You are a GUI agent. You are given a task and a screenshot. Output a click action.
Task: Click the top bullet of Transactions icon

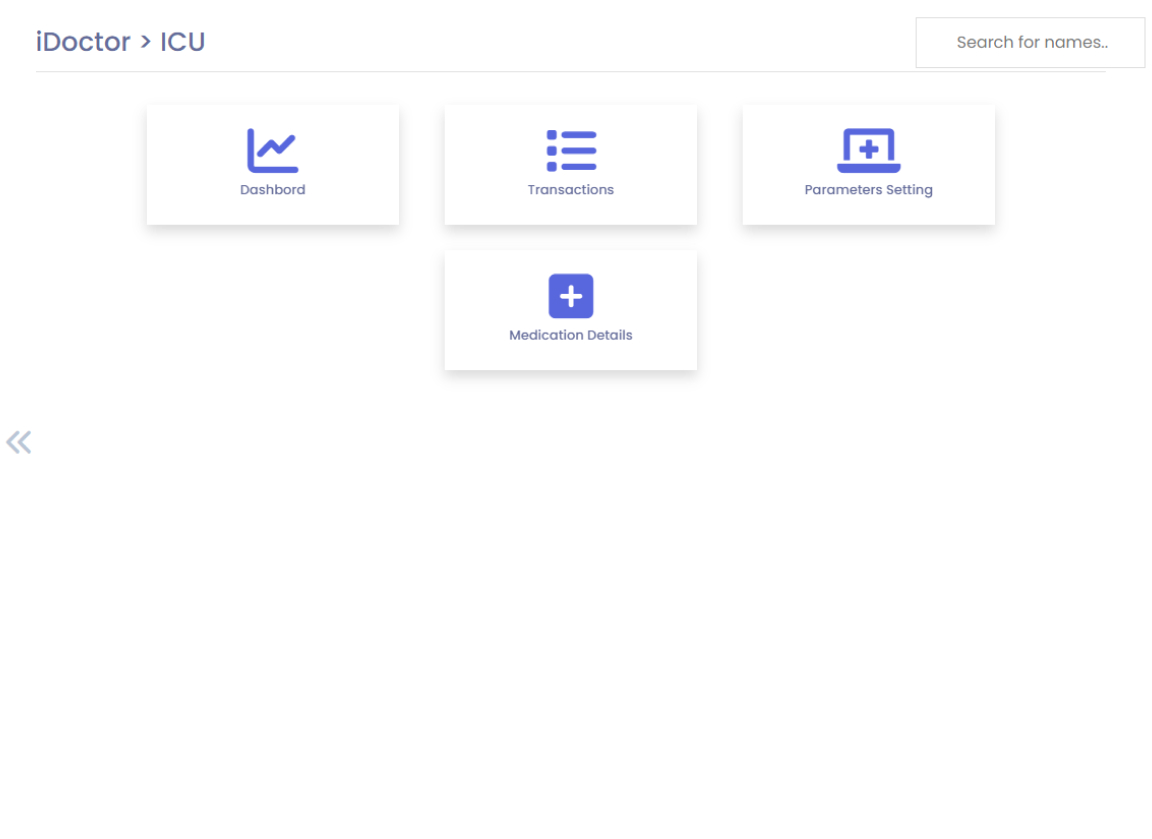tap(552, 135)
